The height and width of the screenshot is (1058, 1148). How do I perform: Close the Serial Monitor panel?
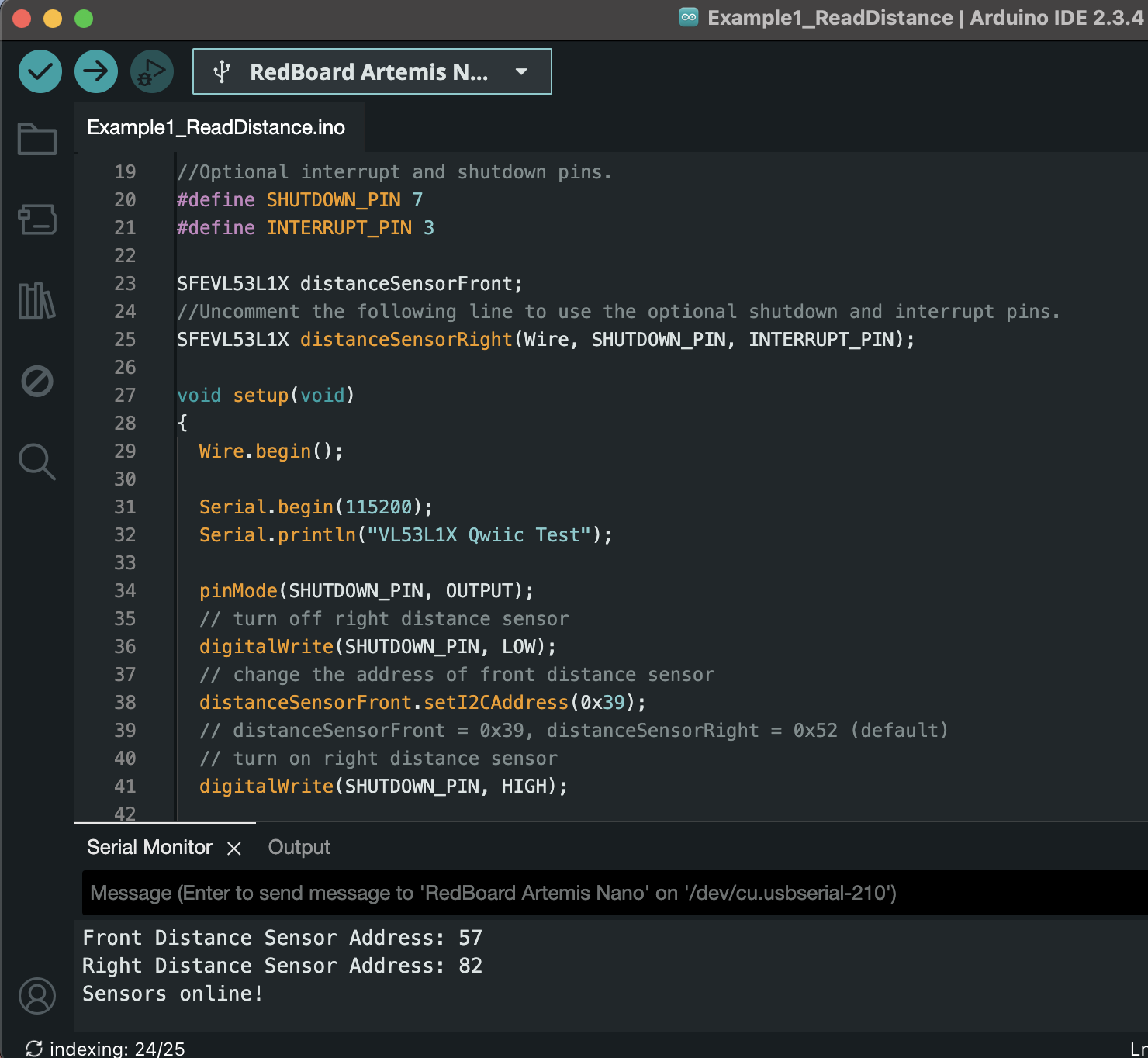click(234, 849)
